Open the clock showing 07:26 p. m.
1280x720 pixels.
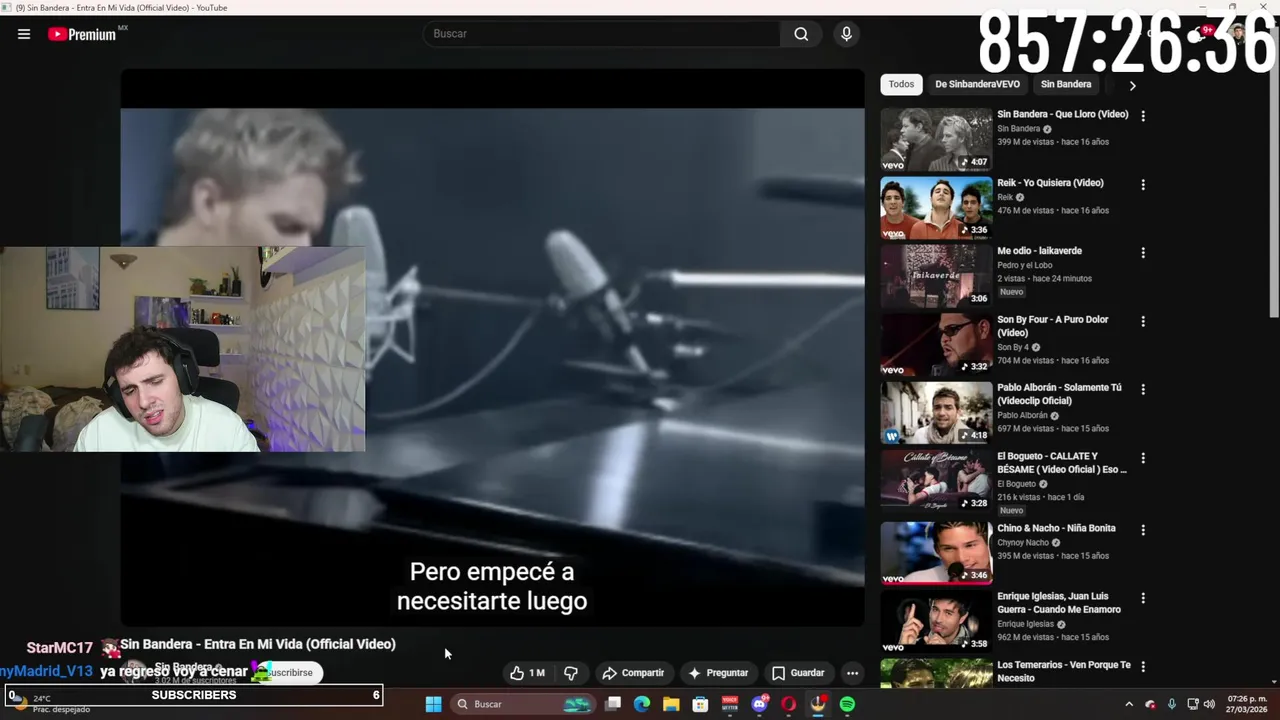(1247, 704)
